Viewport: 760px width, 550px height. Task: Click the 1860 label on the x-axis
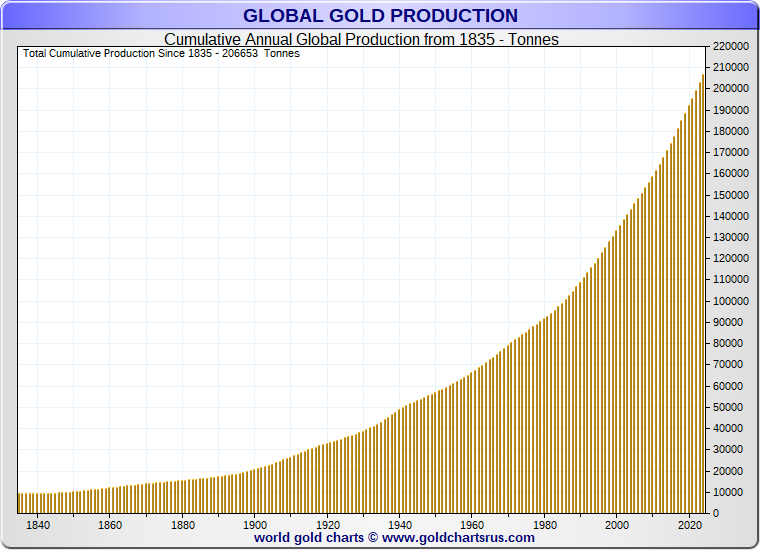(110, 524)
